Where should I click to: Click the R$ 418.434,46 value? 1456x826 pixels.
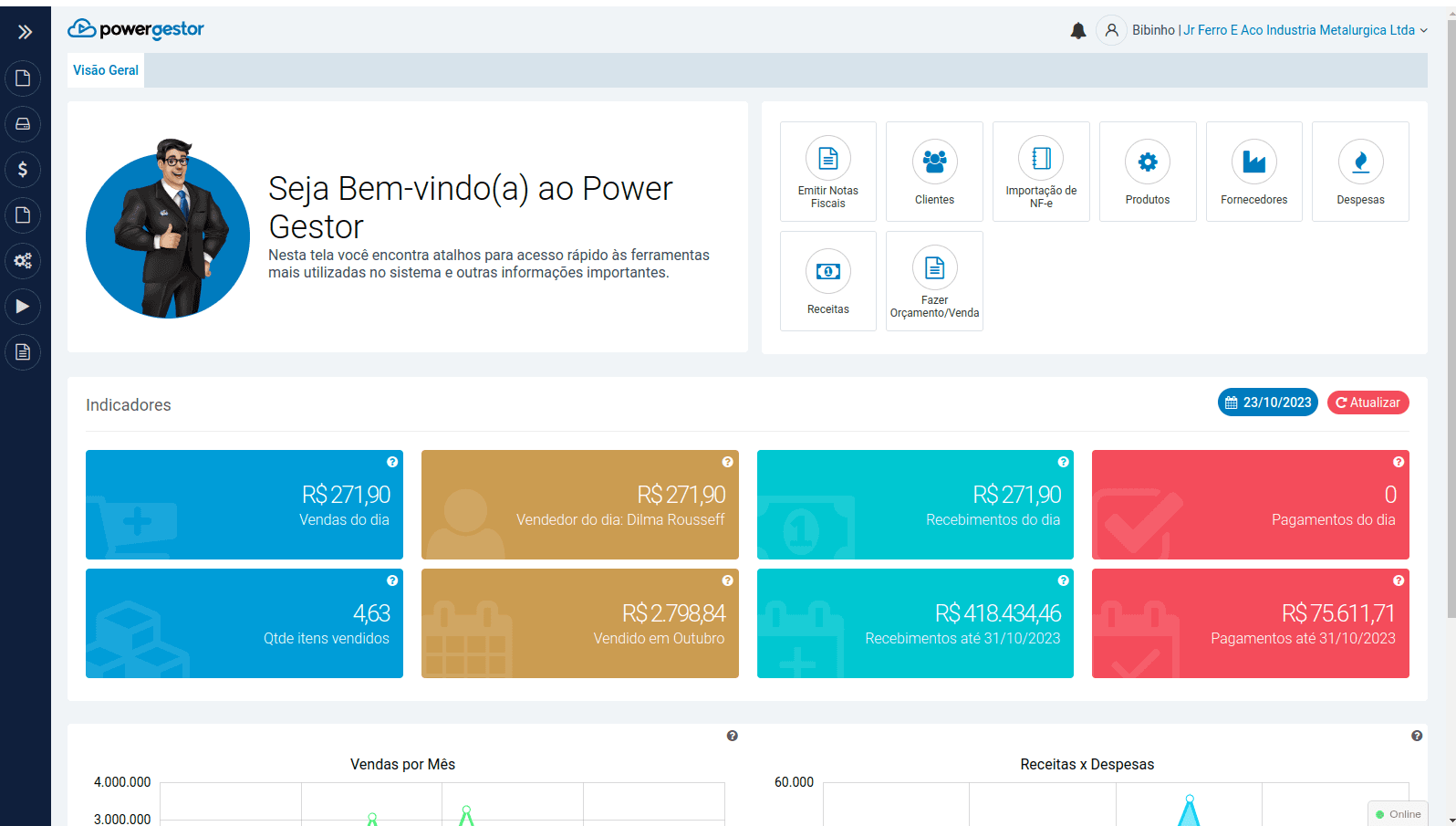click(998, 613)
